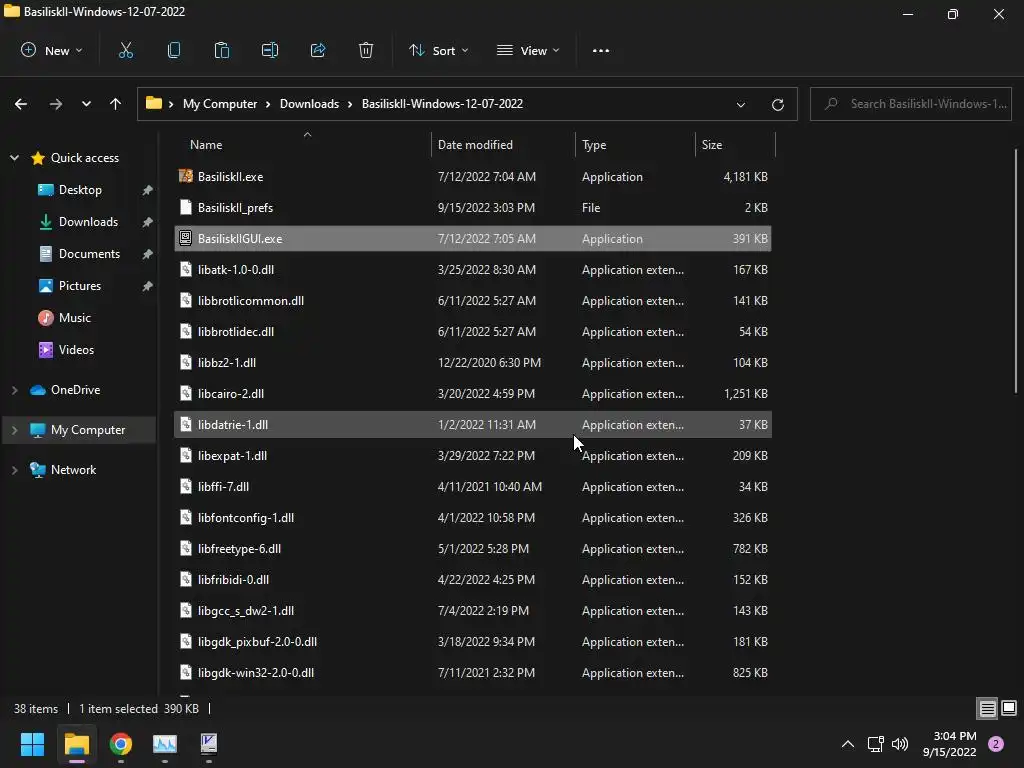The width and height of the screenshot is (1024, 768).
Task: Select the libcairo-2.dll file
Action: point(473,393)
